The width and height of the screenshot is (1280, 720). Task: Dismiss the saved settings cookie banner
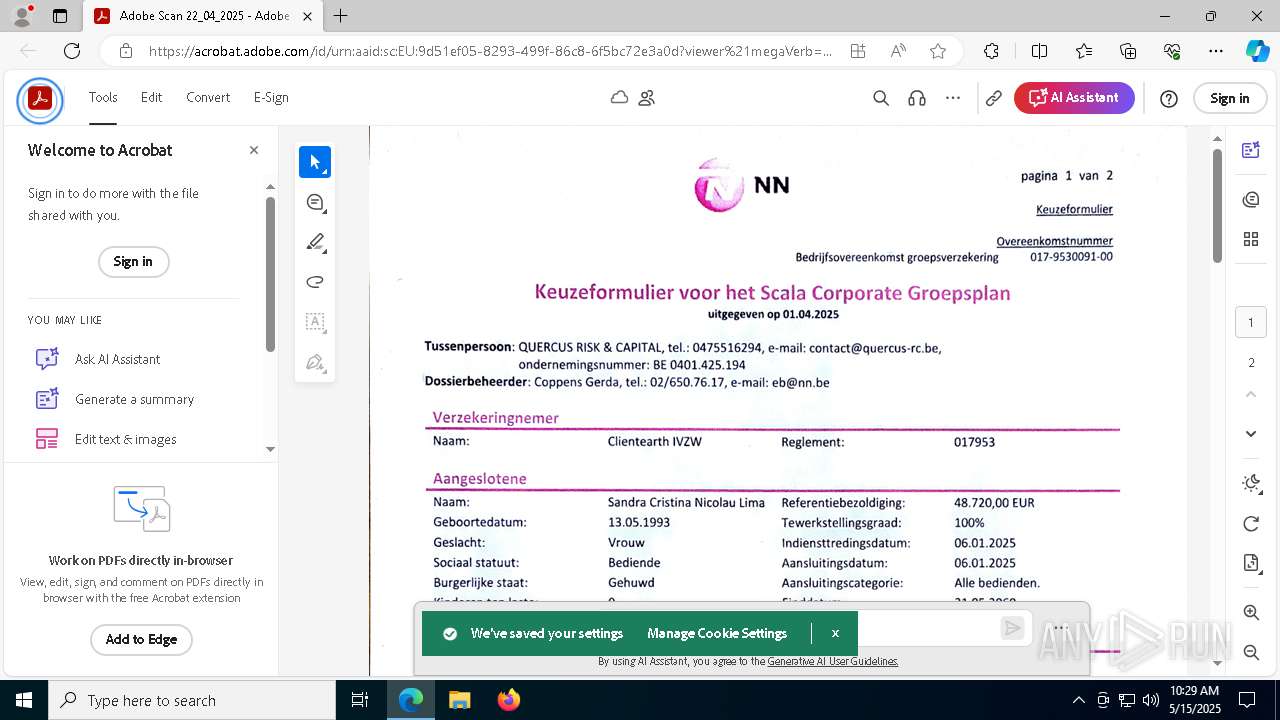tap(835, 633)
